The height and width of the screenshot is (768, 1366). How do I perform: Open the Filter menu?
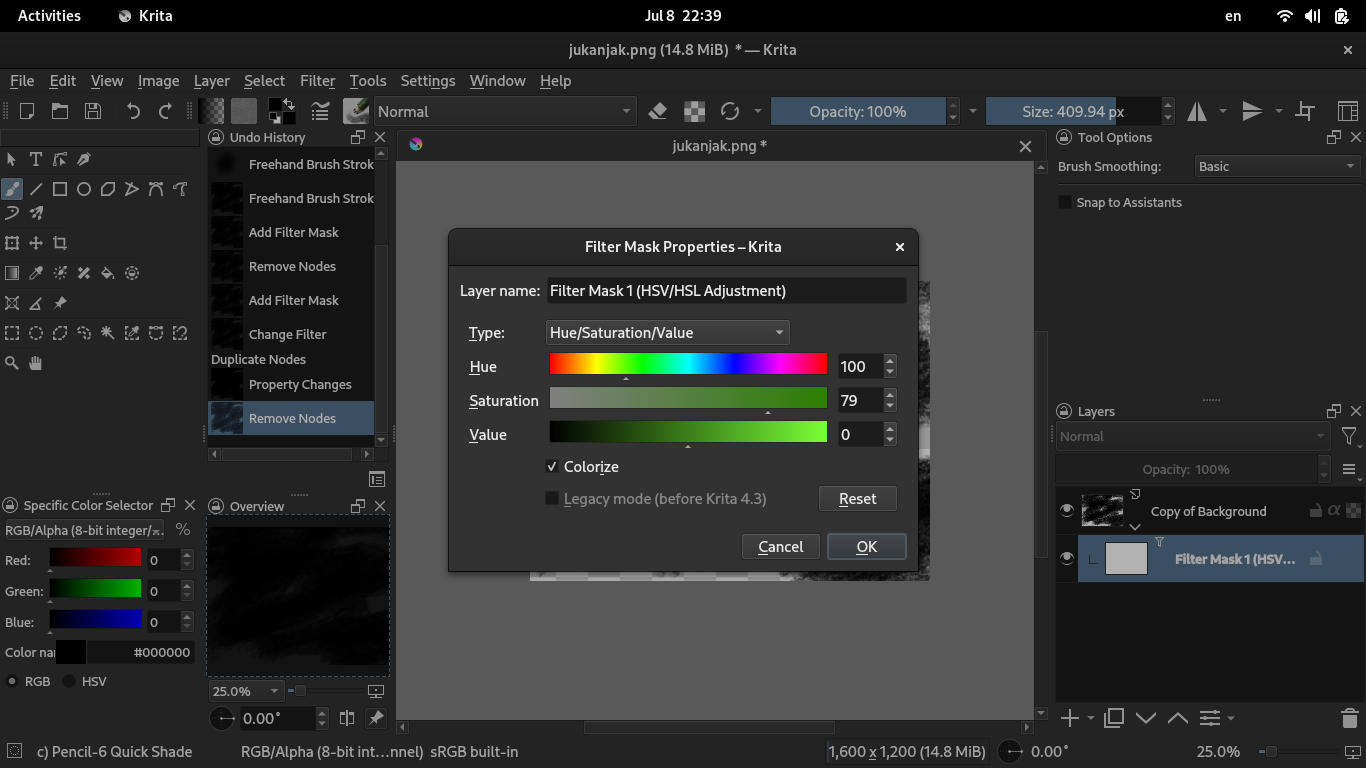(317, 81)
